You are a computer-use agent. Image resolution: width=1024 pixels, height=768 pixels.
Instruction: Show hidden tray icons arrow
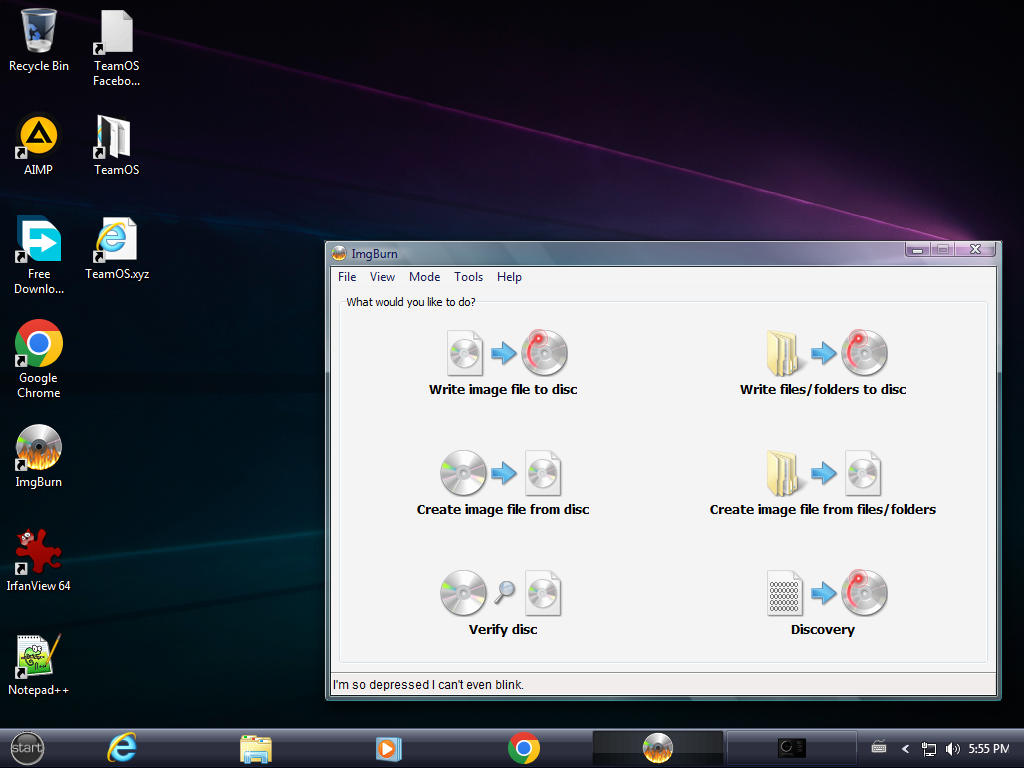[x=905, y=749]
